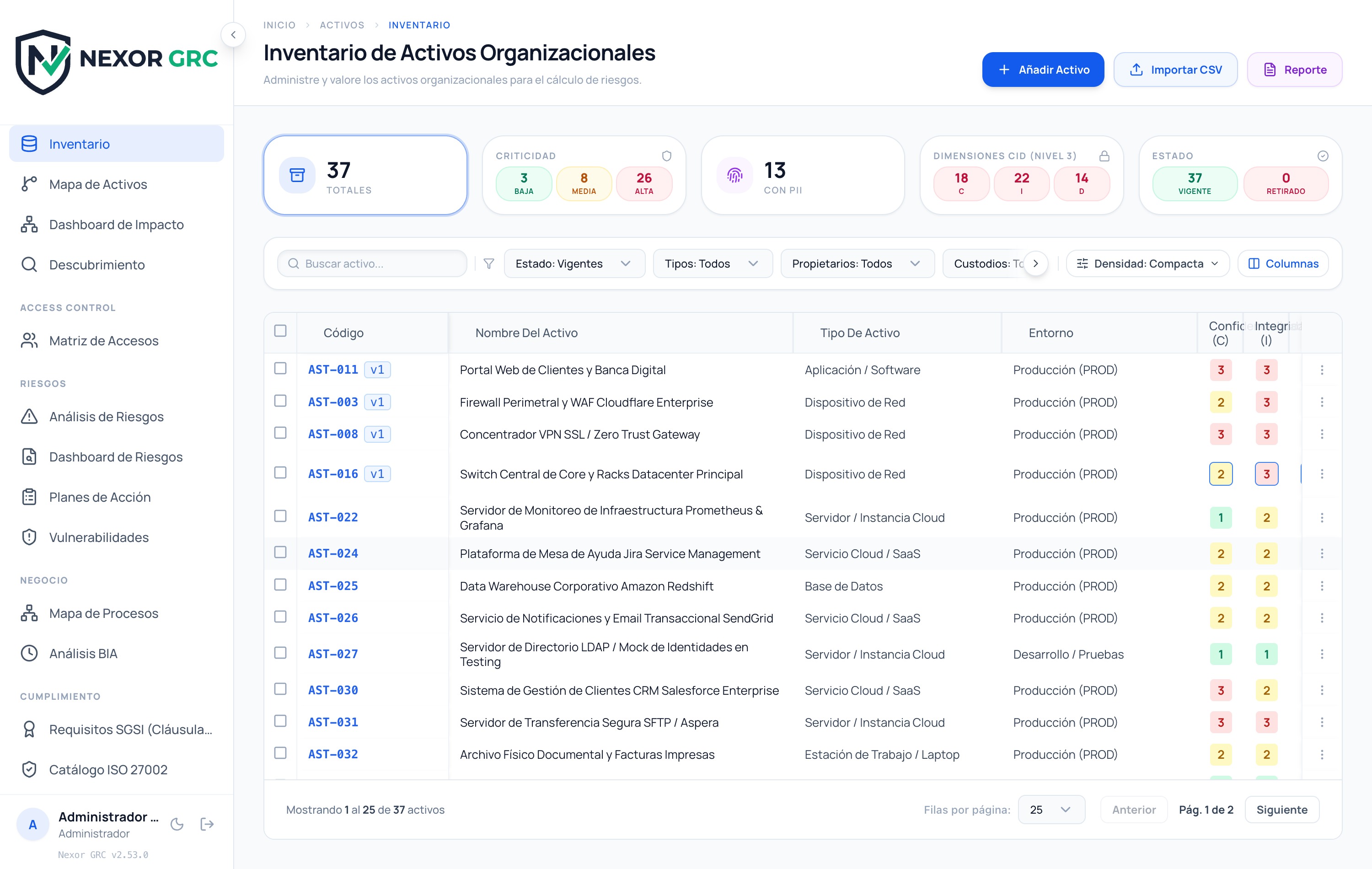Open the Inventario sidebar item

pyautogui.click(x=116, y=144)
